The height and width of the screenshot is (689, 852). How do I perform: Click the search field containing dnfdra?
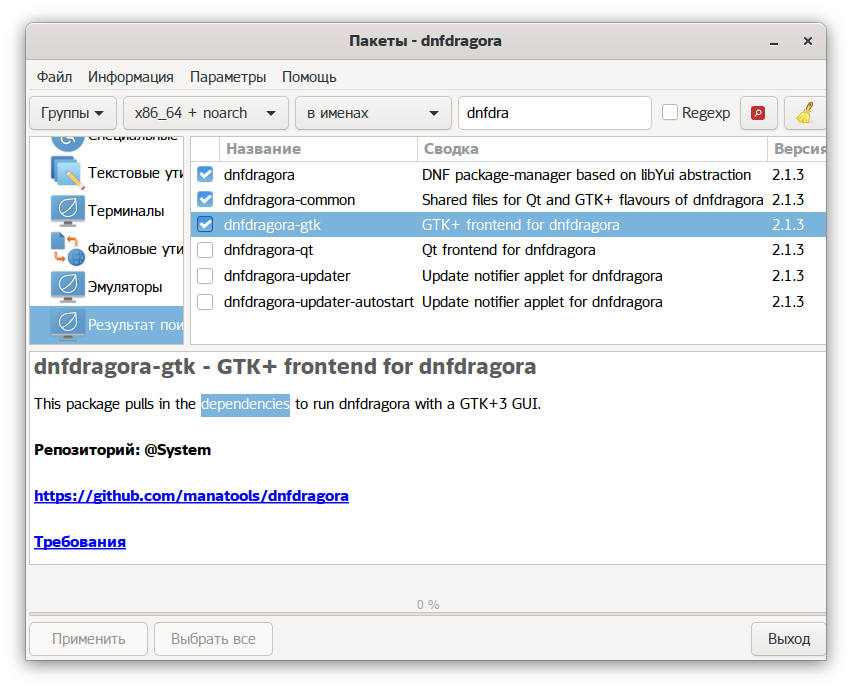555,113
